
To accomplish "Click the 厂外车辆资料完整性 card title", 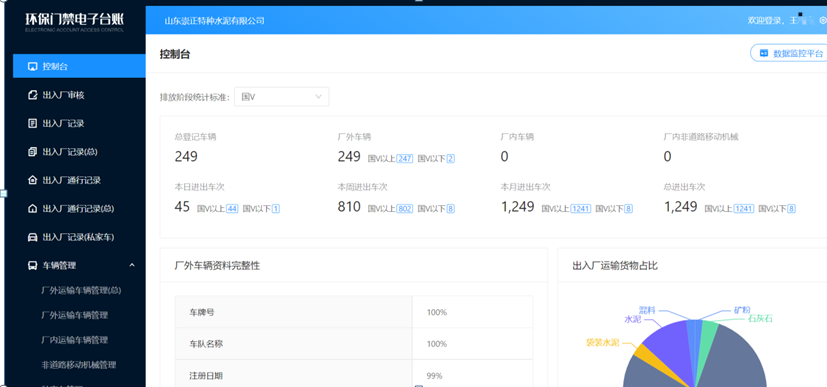I will pos(217,266).
